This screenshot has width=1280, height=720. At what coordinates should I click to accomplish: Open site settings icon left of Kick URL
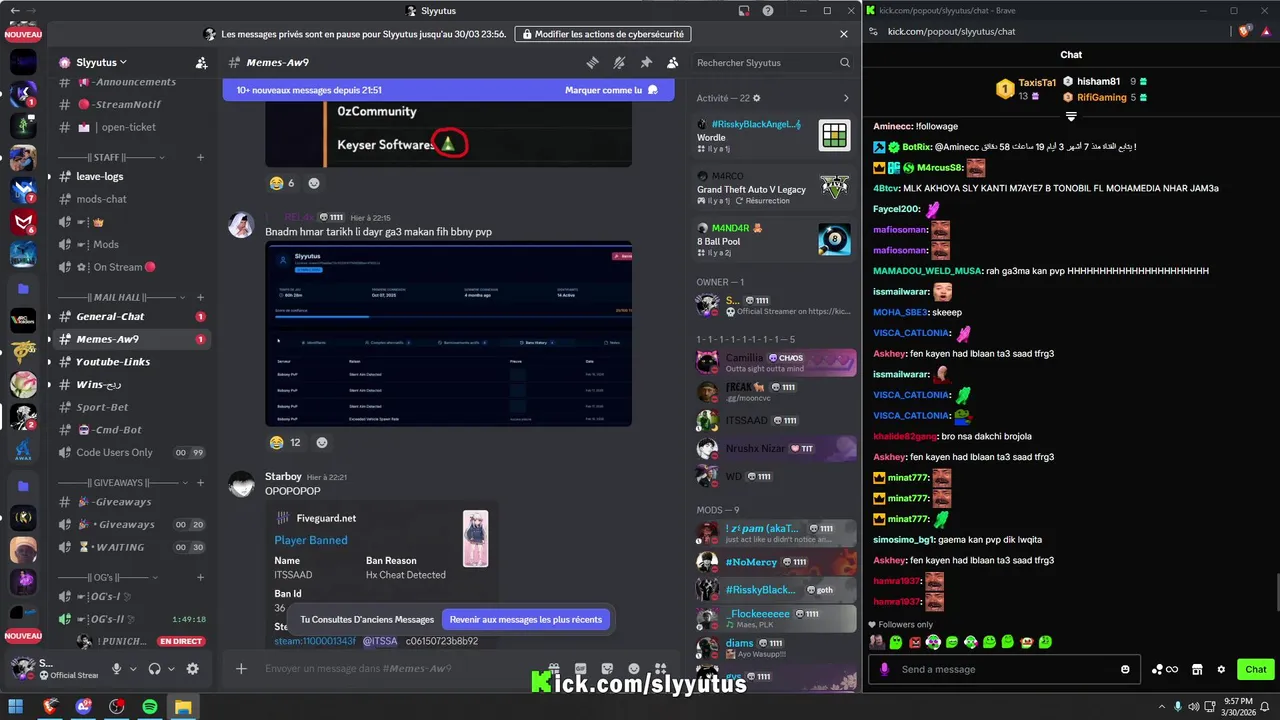874,31
